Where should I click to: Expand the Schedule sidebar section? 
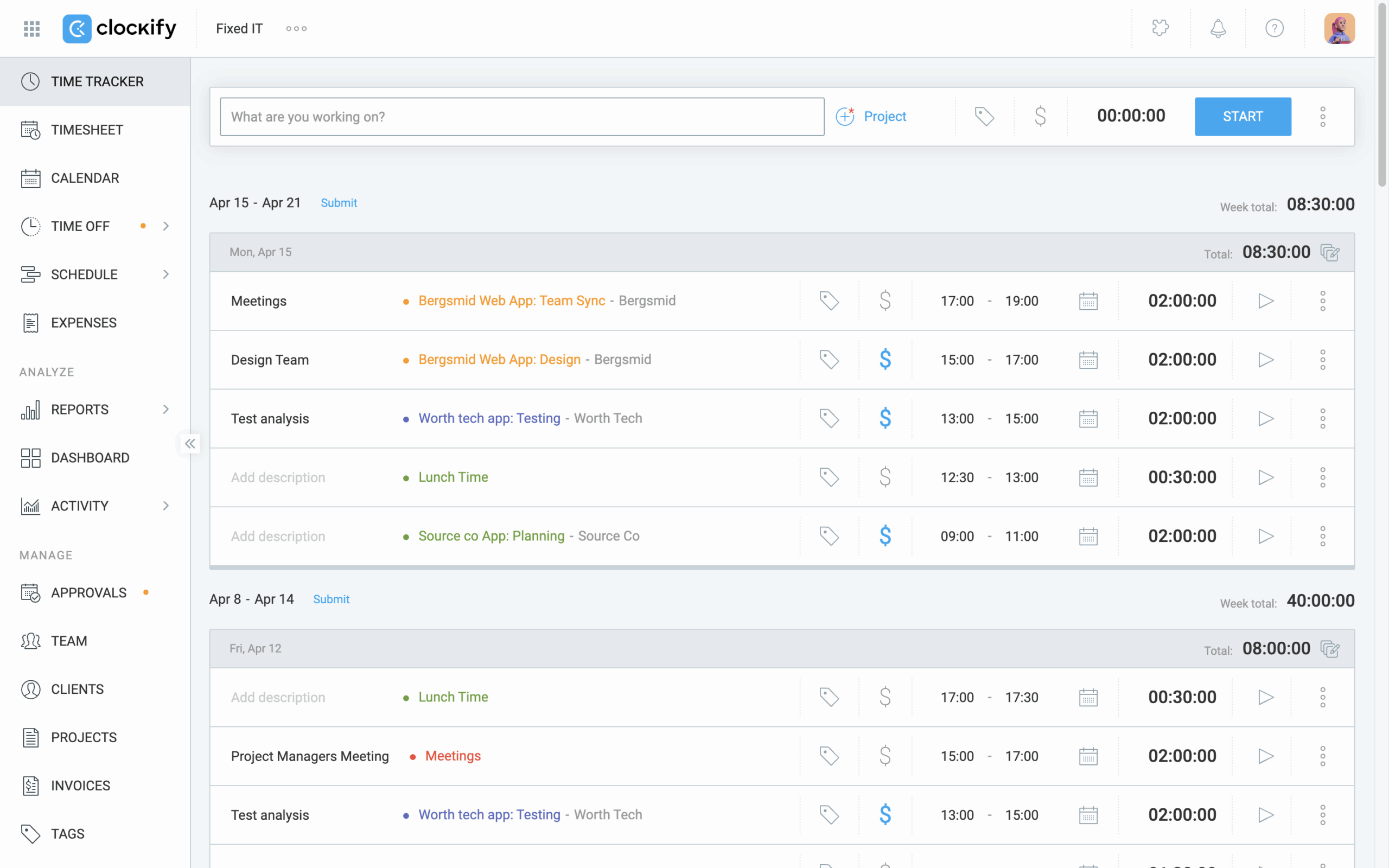166,274
